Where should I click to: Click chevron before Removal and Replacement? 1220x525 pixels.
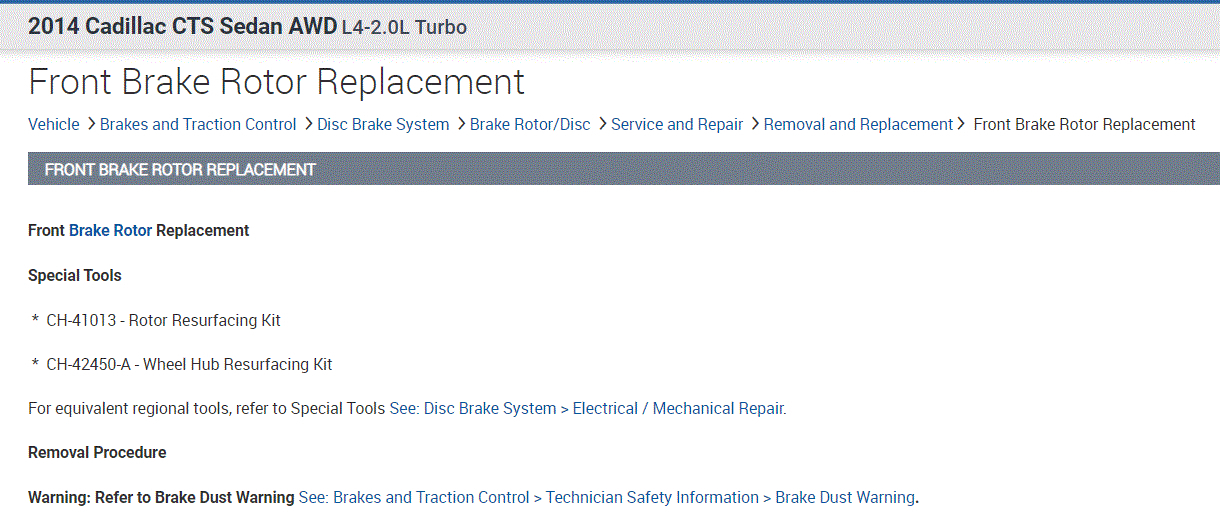754,124
